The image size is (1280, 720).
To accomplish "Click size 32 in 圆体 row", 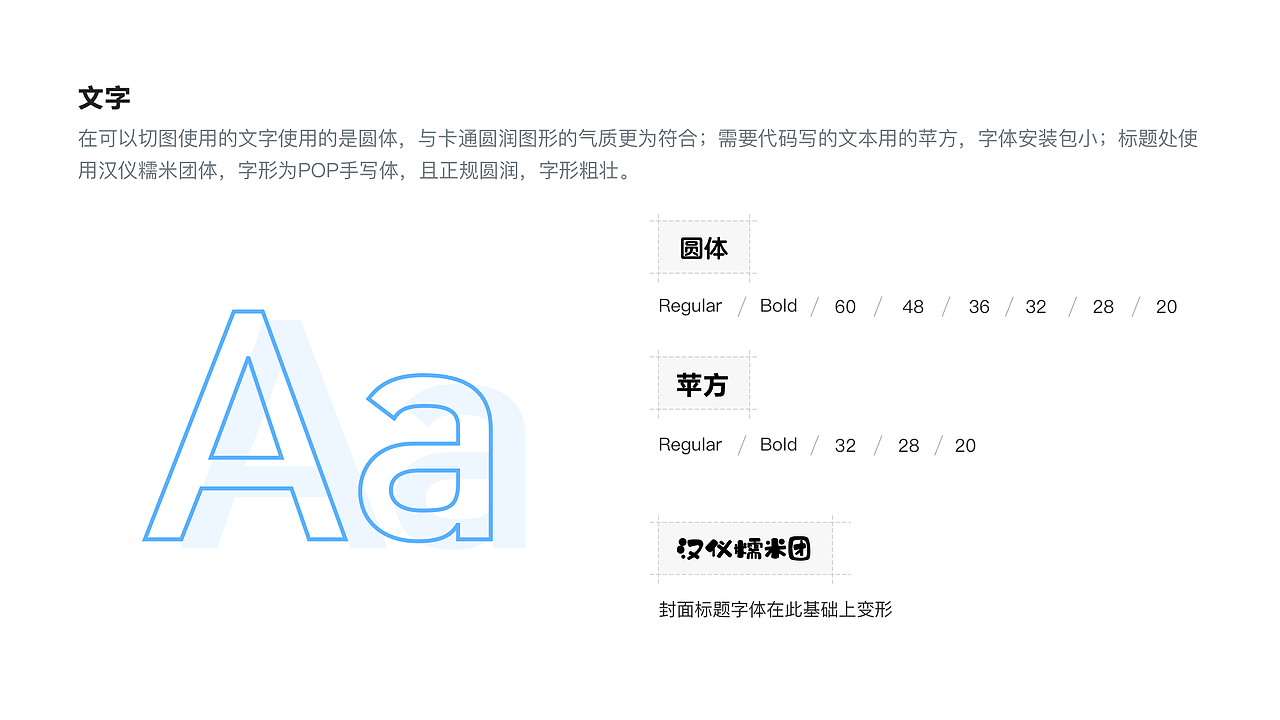I will coord(1036,307).
